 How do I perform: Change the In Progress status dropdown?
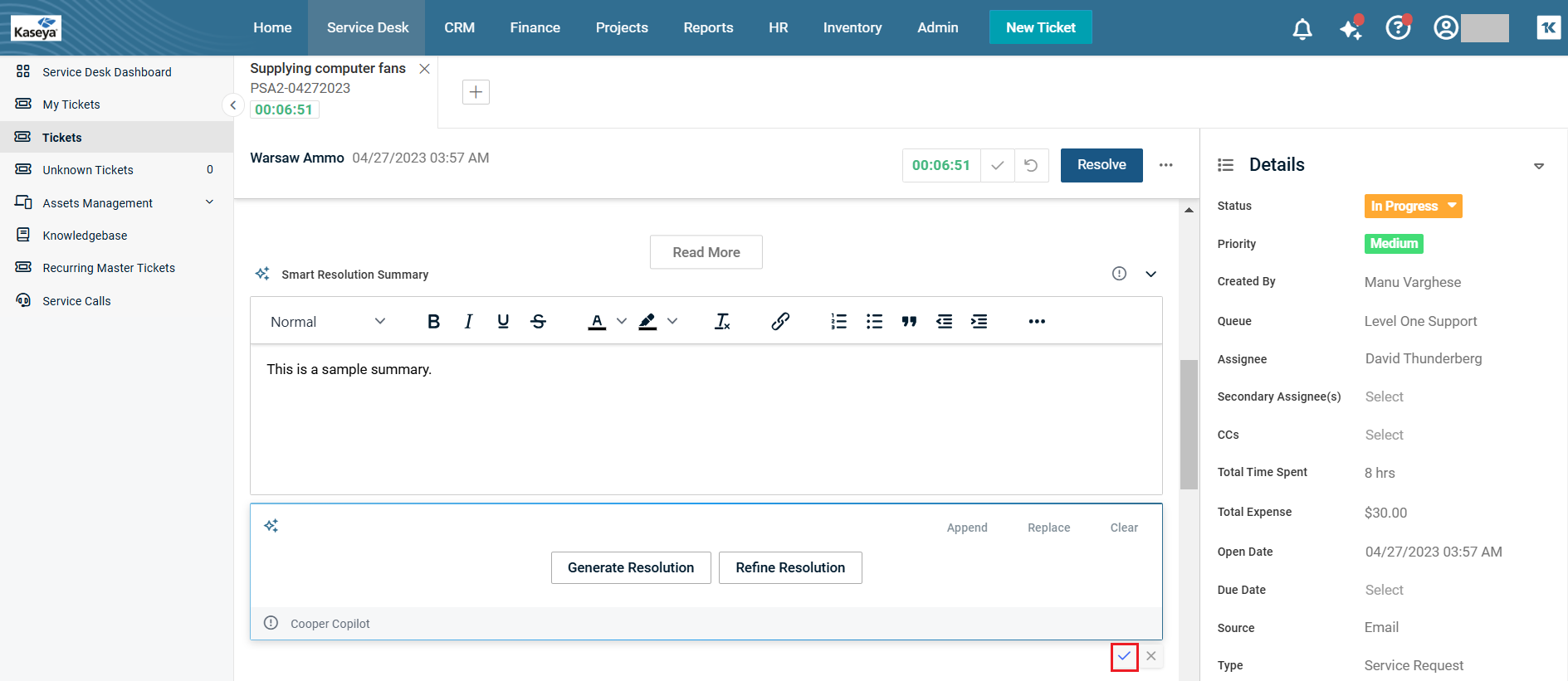tap(1413, 206)
